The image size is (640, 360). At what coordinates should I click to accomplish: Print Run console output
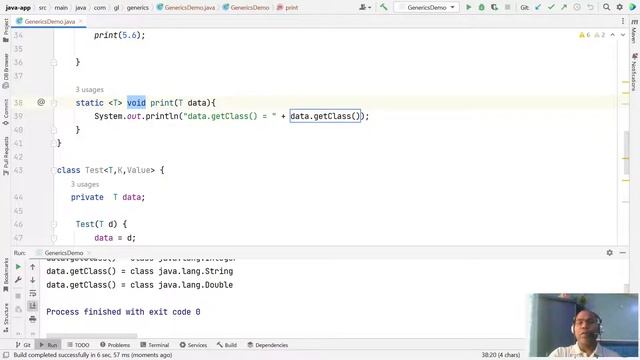[x=33, y=319]
